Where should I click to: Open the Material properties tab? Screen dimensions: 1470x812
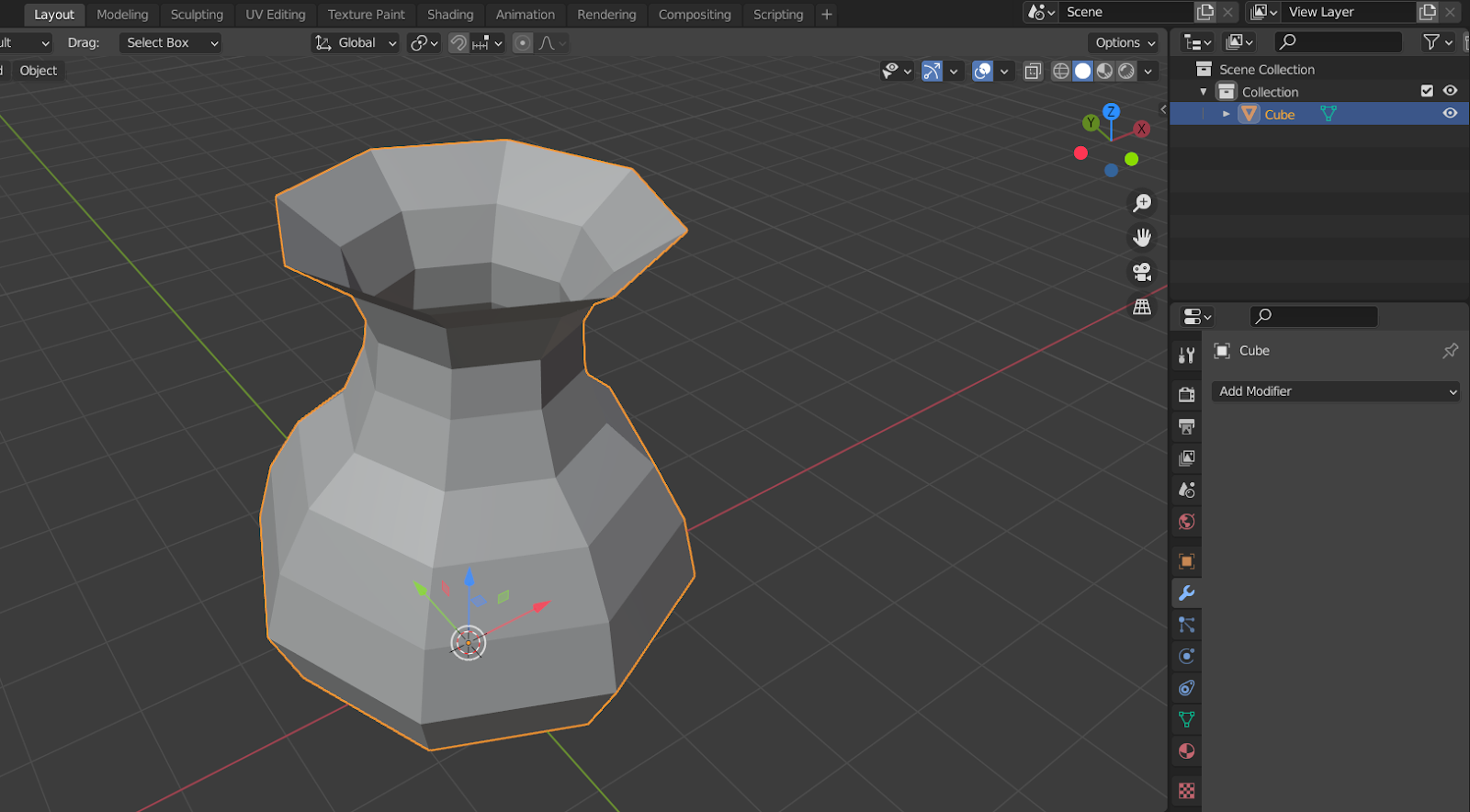tap(1186, 751)
